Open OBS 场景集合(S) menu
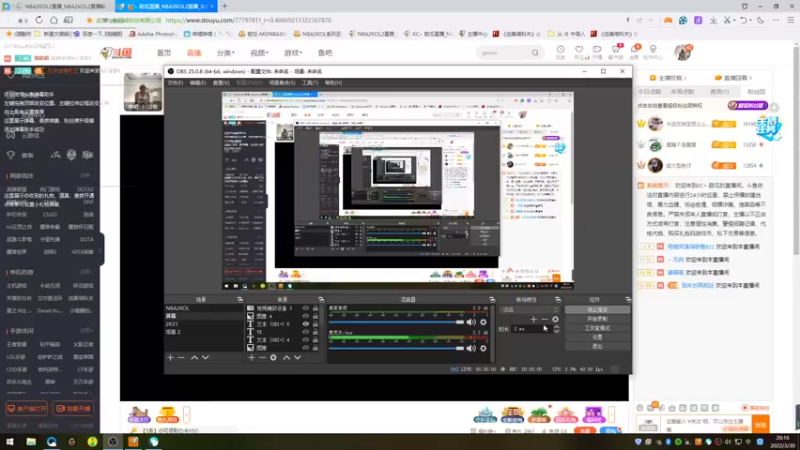Screen dimensions: 800x450 282,83
